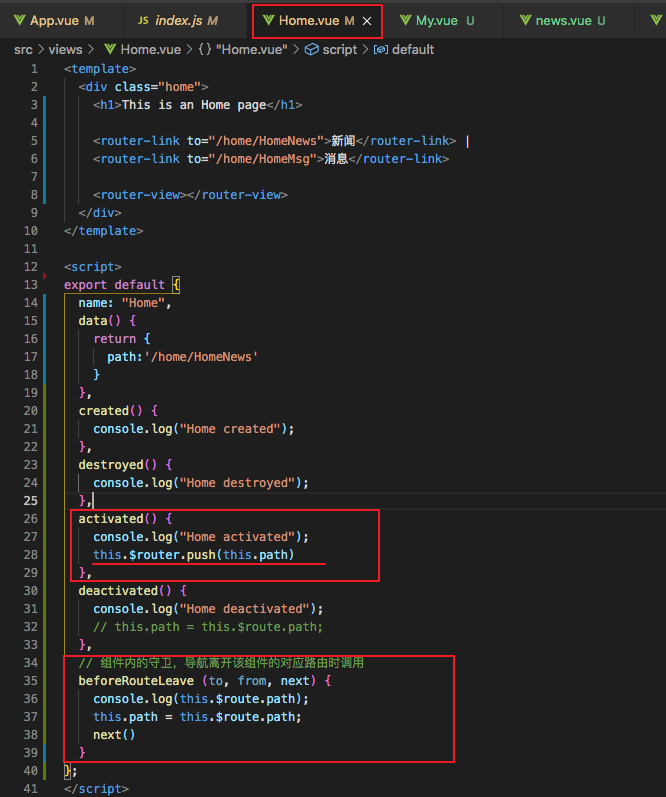The image size is (666, 797).
Task: Click 'this.$router.push(this.path)' line
Action: click(194, 555)
